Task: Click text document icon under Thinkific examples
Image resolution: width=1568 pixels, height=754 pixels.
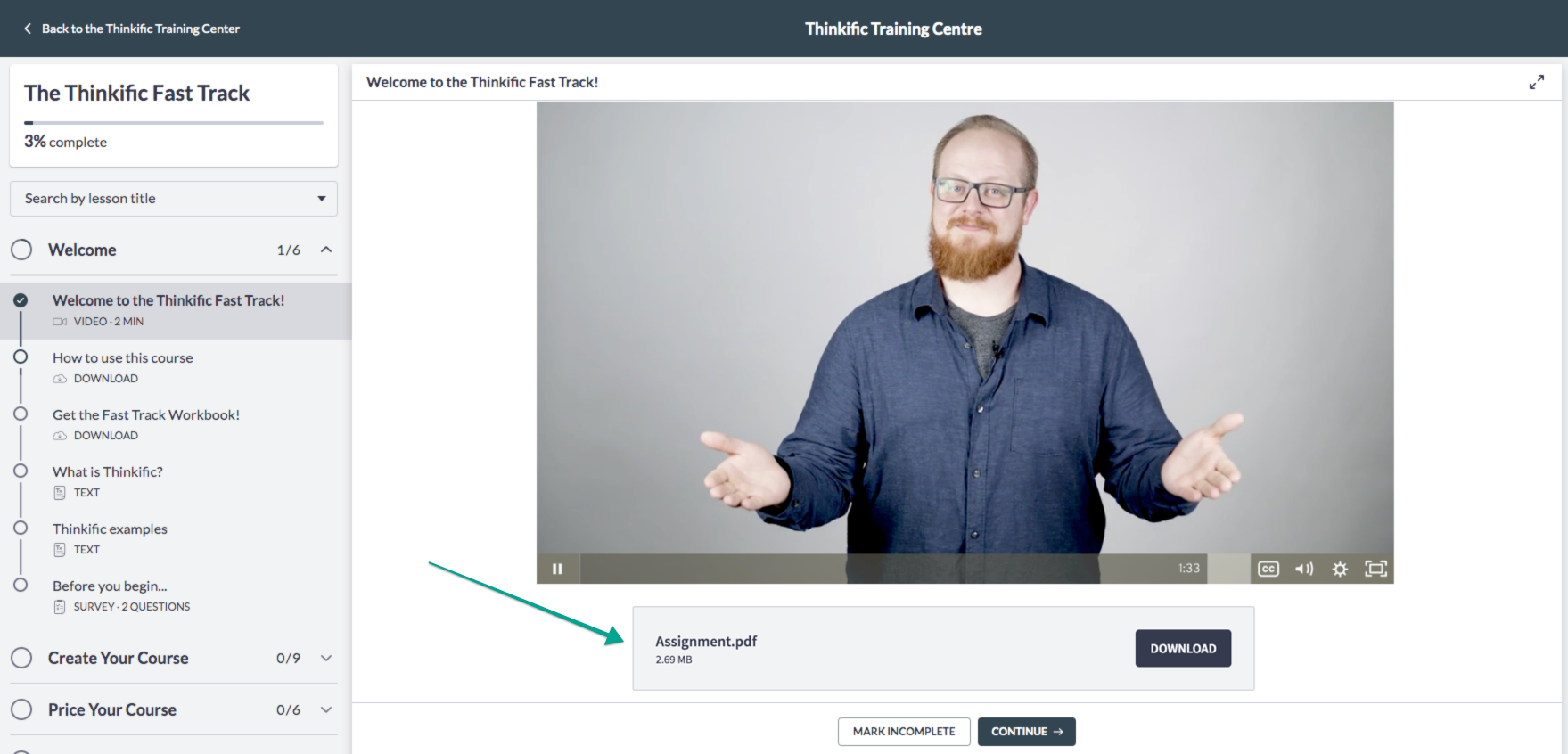Action: (60, 550)
